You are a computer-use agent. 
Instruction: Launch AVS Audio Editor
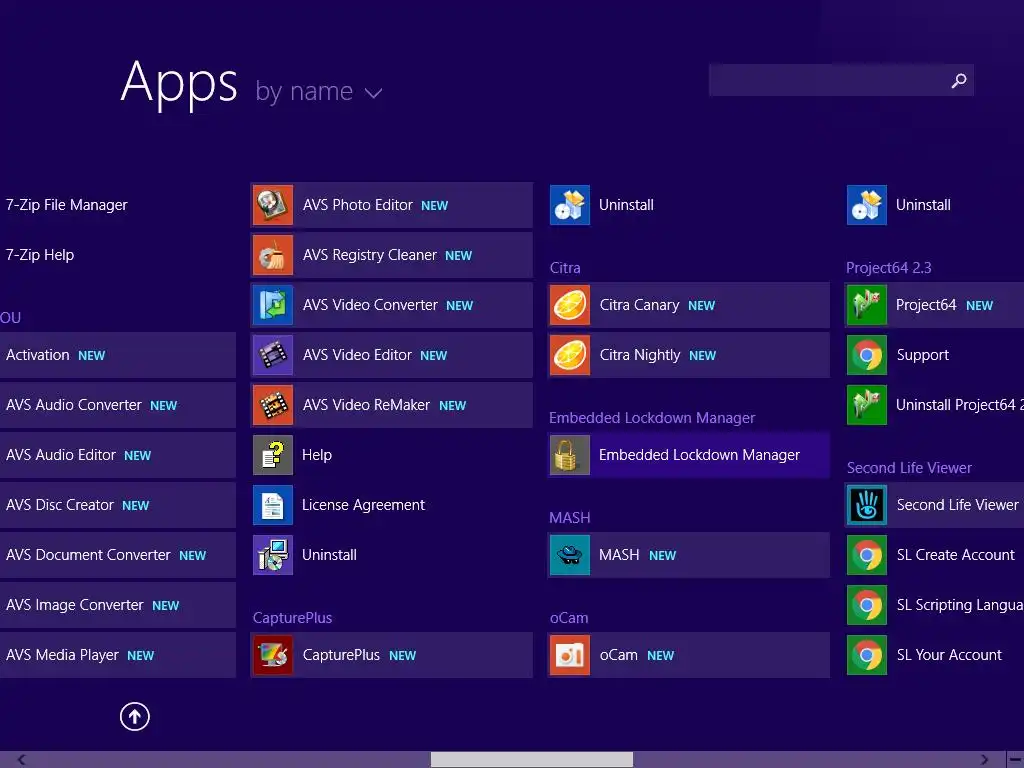(118, 455)
